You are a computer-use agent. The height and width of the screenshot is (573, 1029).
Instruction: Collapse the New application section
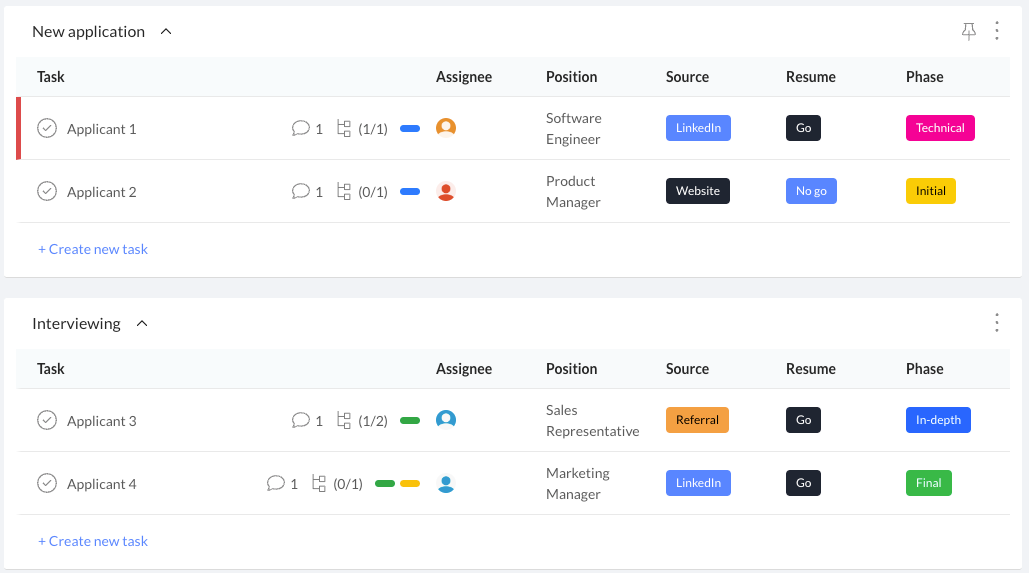tap(166, 32)
